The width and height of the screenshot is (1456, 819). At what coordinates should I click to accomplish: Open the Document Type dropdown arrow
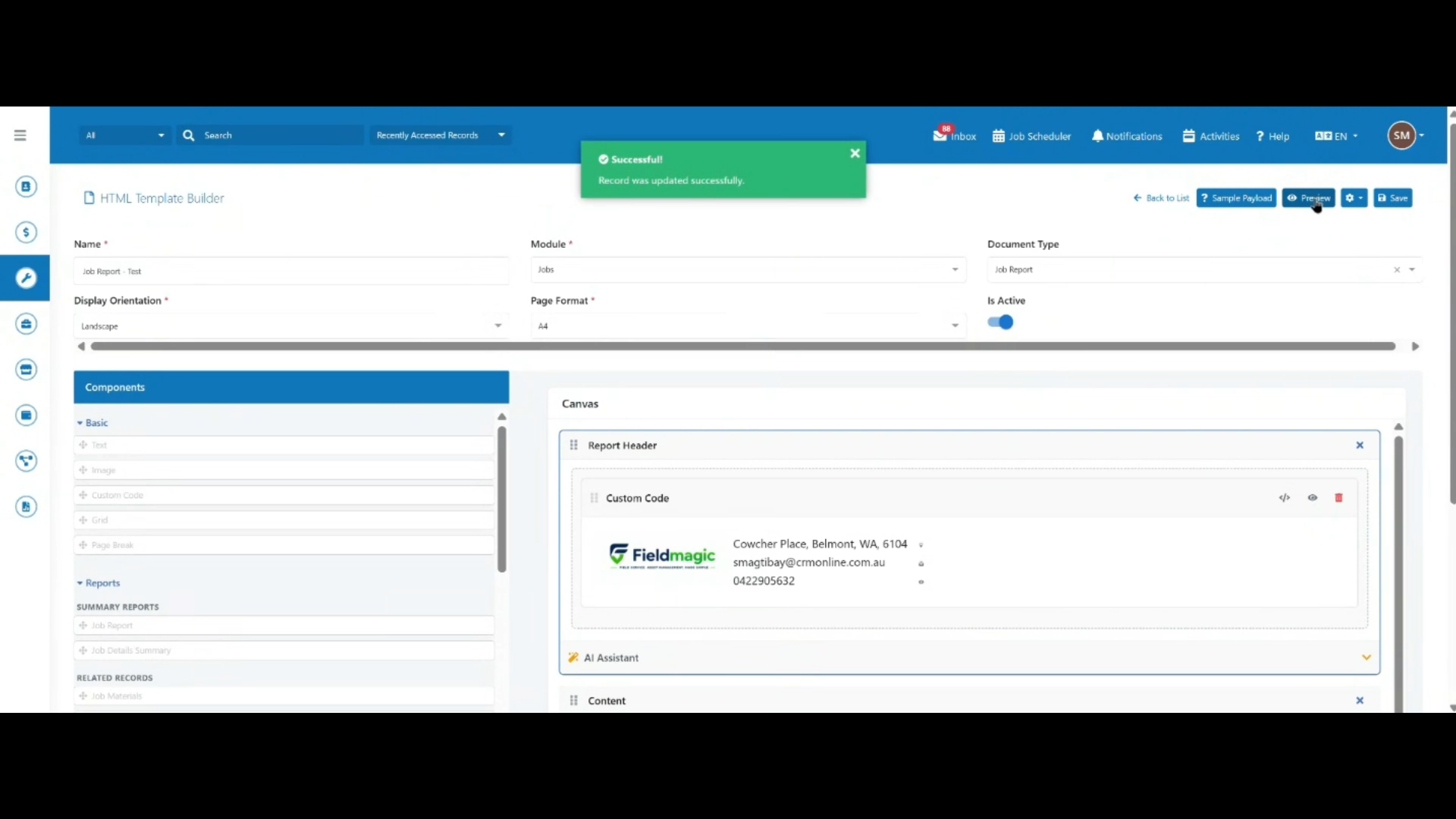[1412, 270]
